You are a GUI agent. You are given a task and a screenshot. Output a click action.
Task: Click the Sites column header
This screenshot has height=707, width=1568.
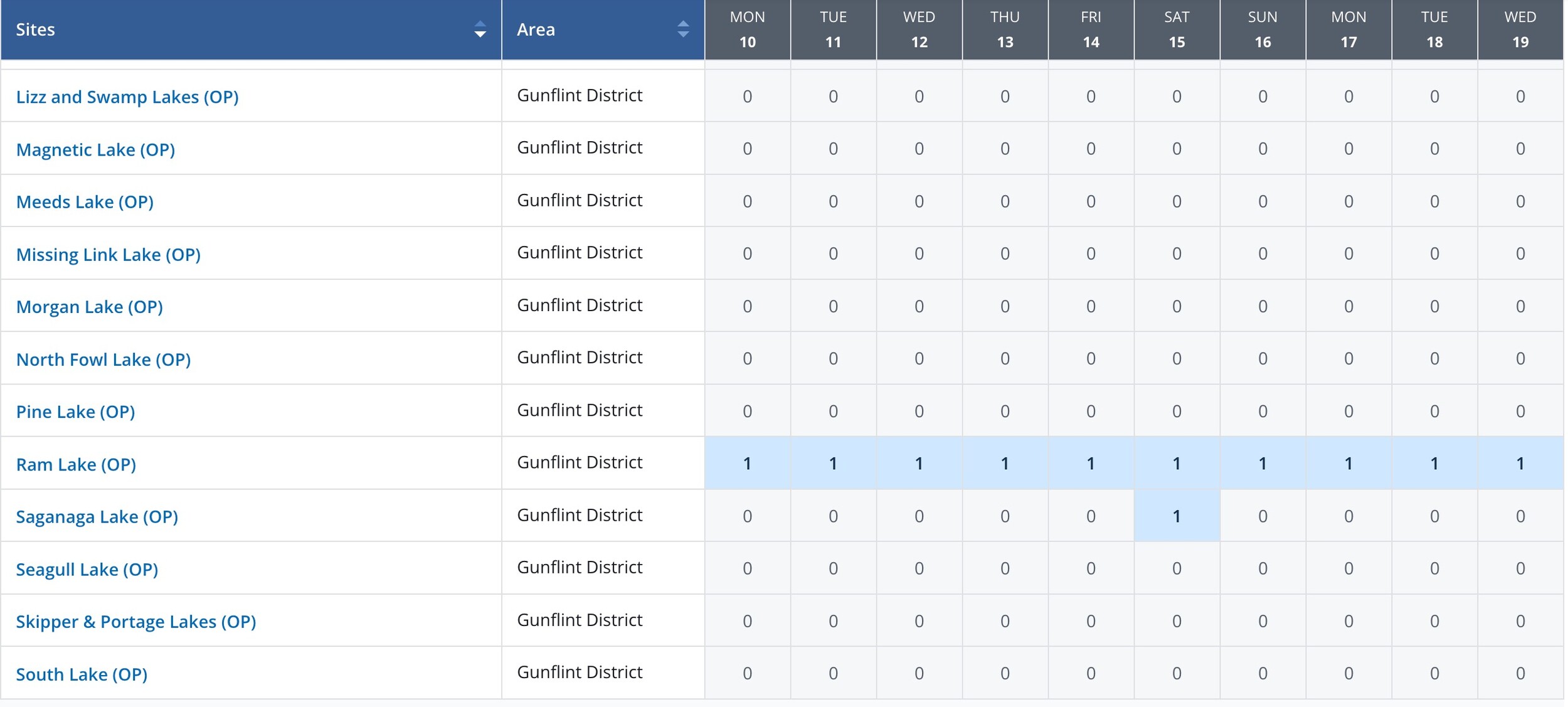(251, 29)
